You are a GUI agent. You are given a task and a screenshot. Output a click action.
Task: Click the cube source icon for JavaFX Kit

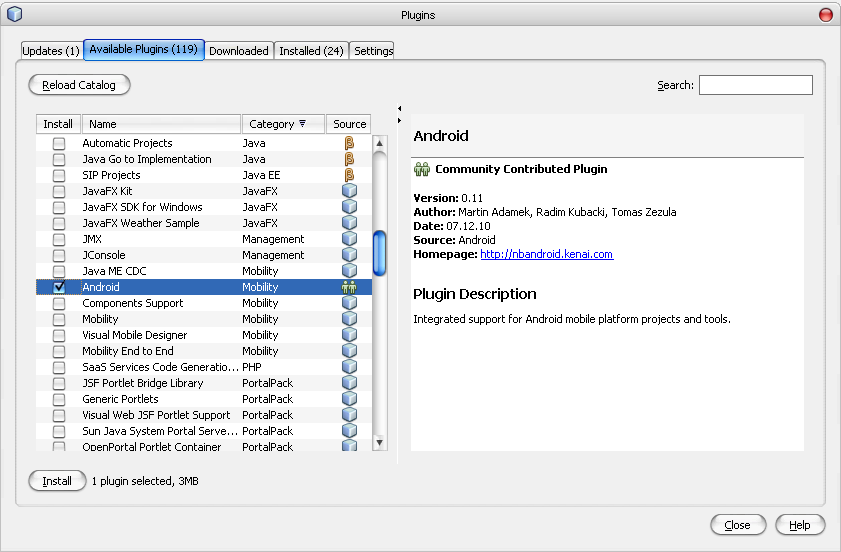349,191
